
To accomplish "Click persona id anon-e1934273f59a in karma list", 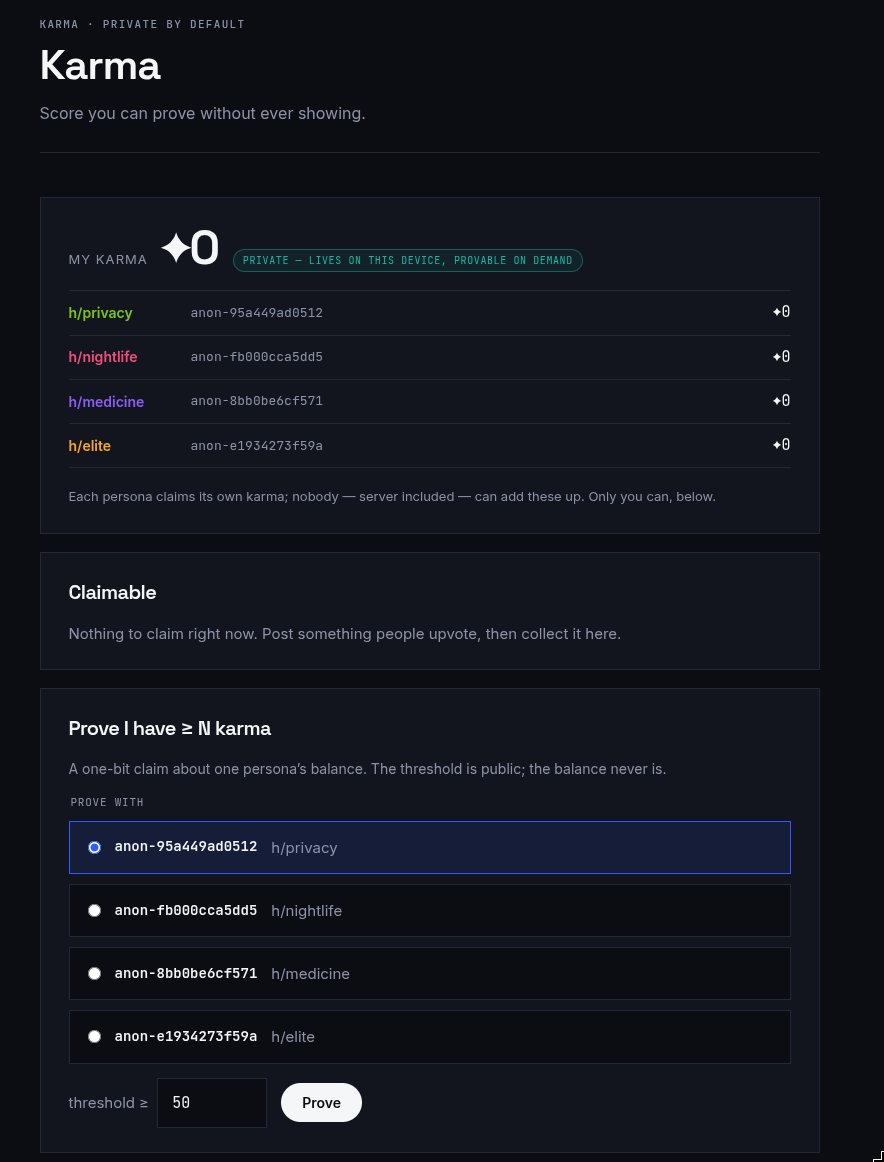I will point(256,445).
